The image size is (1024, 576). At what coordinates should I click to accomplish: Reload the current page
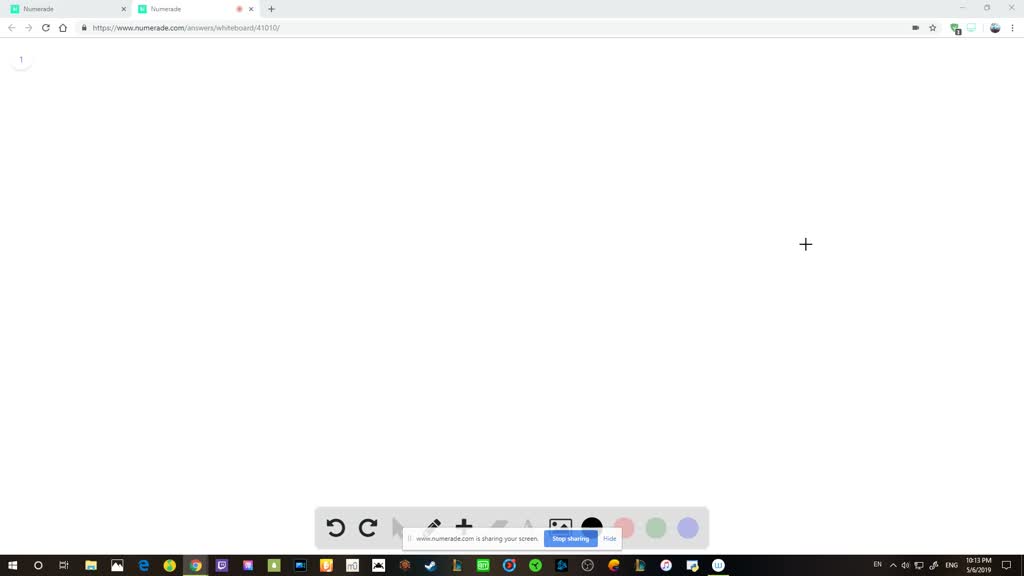[46, 28]
